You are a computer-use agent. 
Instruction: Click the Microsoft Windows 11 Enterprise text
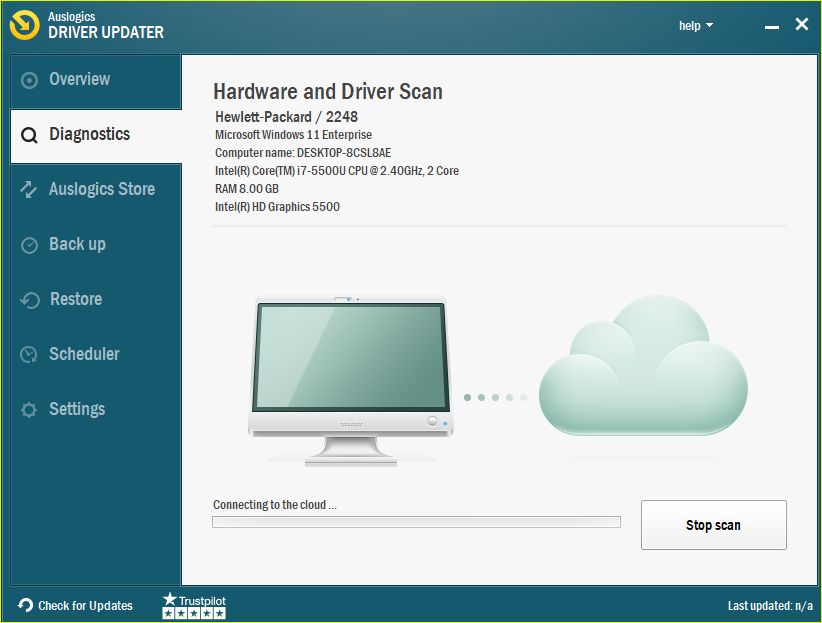tap(293, 135)
